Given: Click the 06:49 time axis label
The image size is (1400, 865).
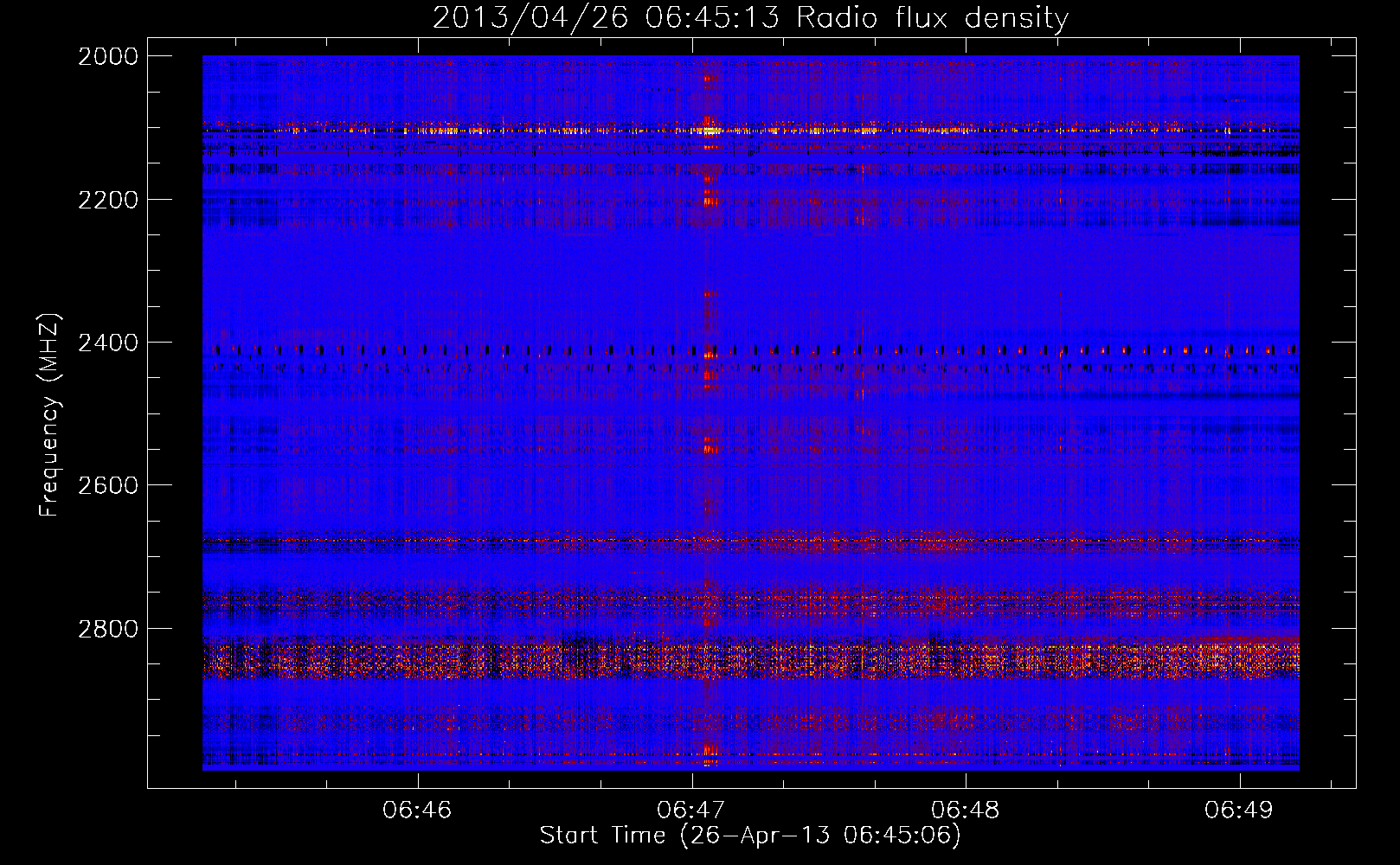Looking at the screenshot, I should [x=1239, y=810].
